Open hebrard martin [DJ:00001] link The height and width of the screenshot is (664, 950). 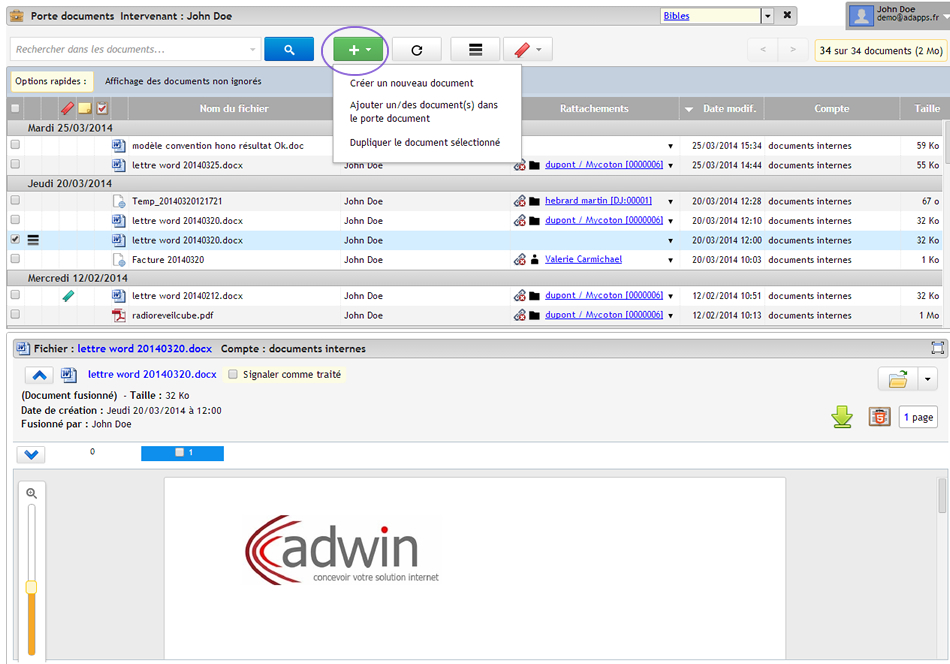click(x=598, y=201)
